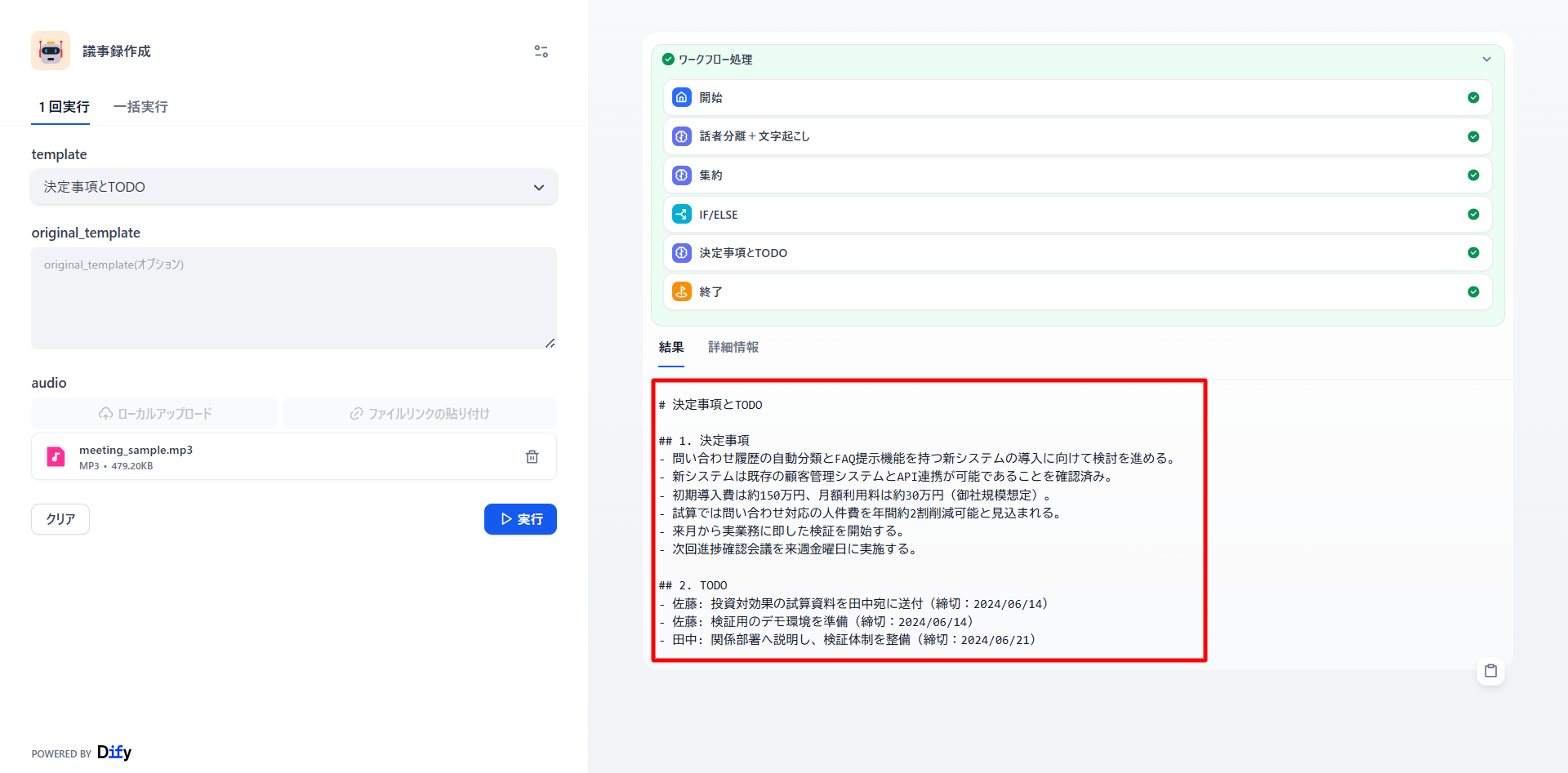Collapse the ワークフロー処理 panel chevron
Image resolution: width=1568 pixels, height=773 pixels.
[1486, 59]
